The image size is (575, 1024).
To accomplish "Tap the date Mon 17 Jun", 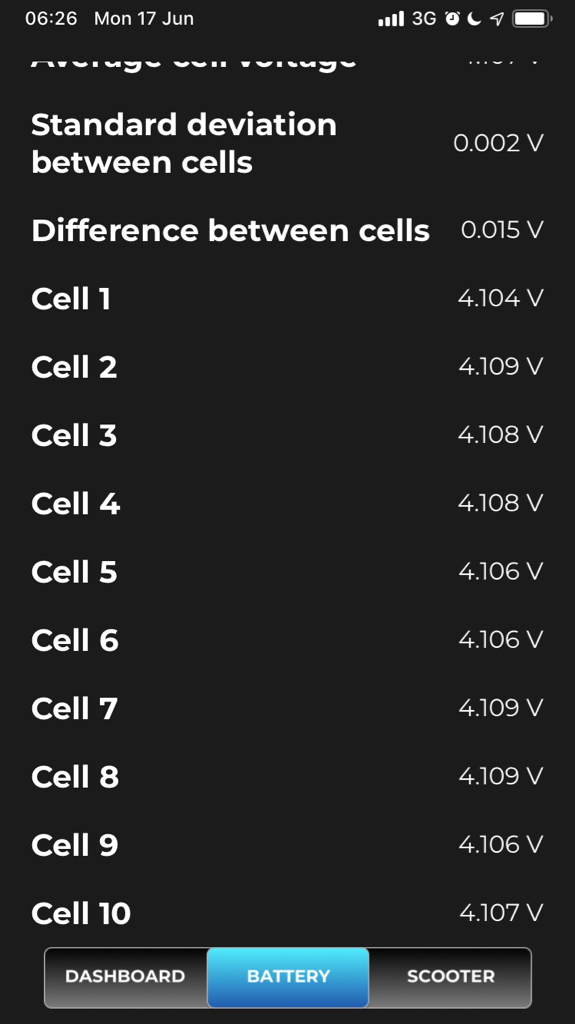I will [x=144, y=18].
